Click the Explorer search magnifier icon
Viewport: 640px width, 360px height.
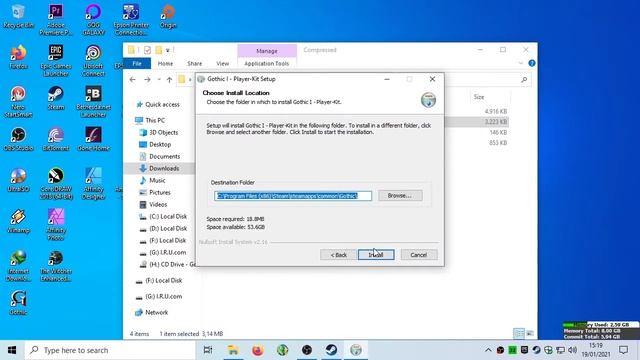point(524,80)
